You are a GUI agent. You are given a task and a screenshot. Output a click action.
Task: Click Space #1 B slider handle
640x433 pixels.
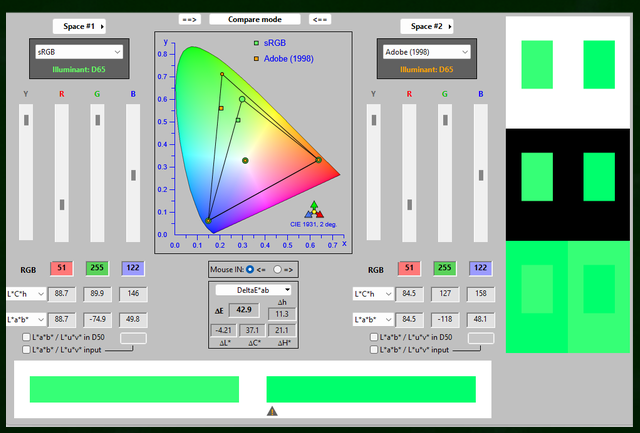[133, 175]
